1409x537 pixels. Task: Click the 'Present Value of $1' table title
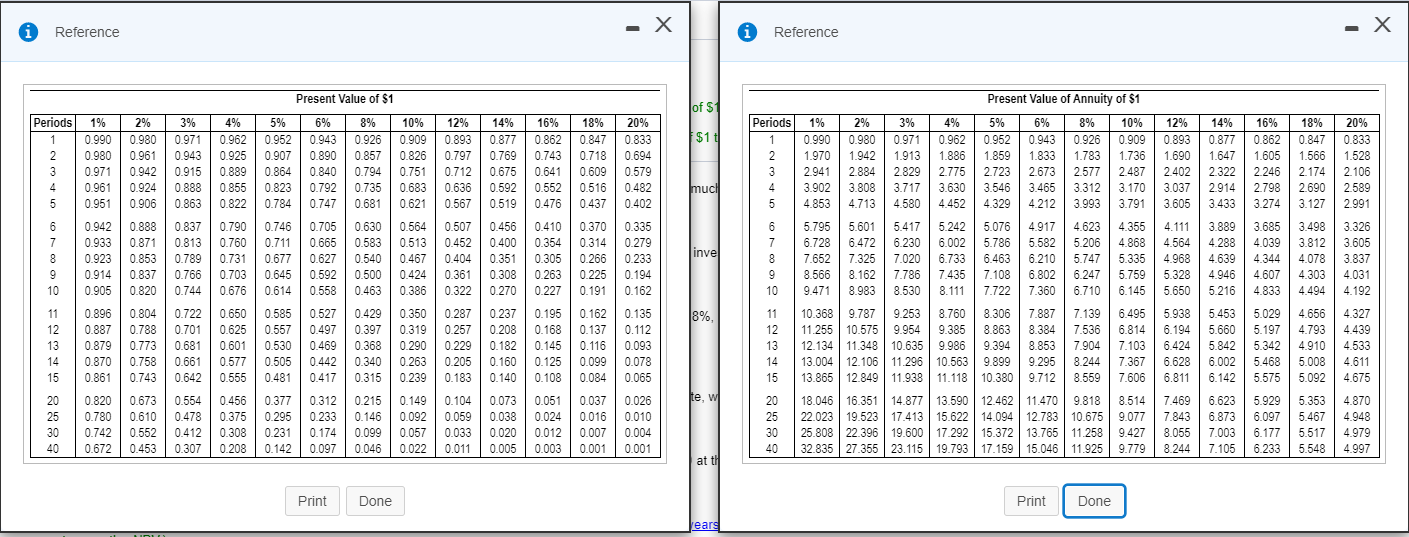(345, 99)
